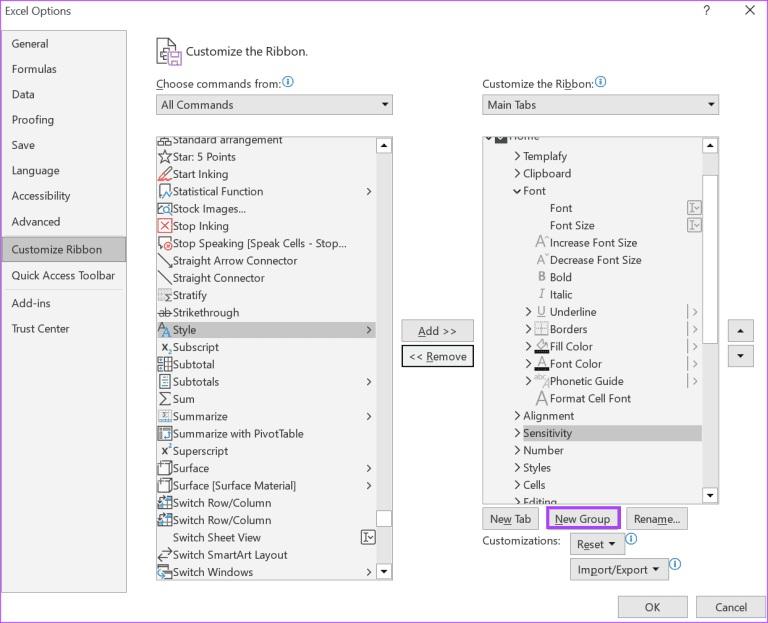768x623 pixels.
Task: Click the Stop Speaking command icon
Action: coord(165,243)
